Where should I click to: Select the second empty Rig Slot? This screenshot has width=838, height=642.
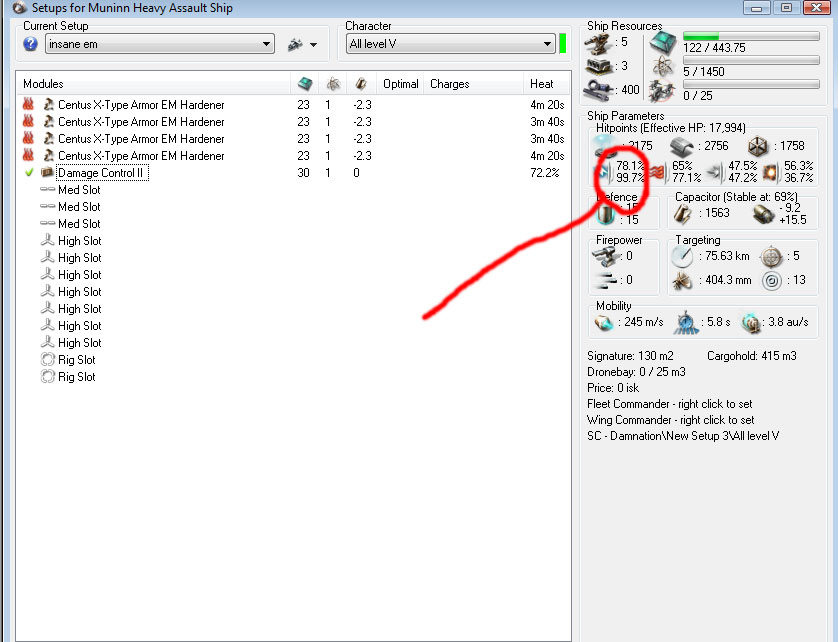point(76,377)
